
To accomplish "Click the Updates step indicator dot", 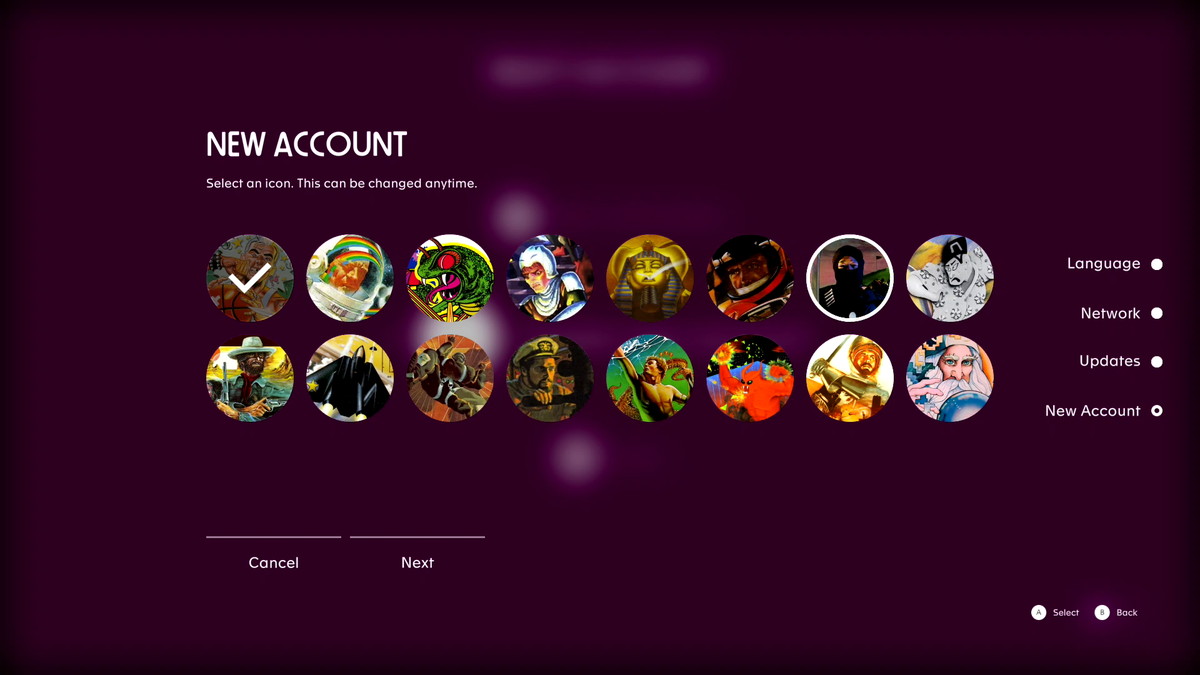I will tap(1157, 361).
